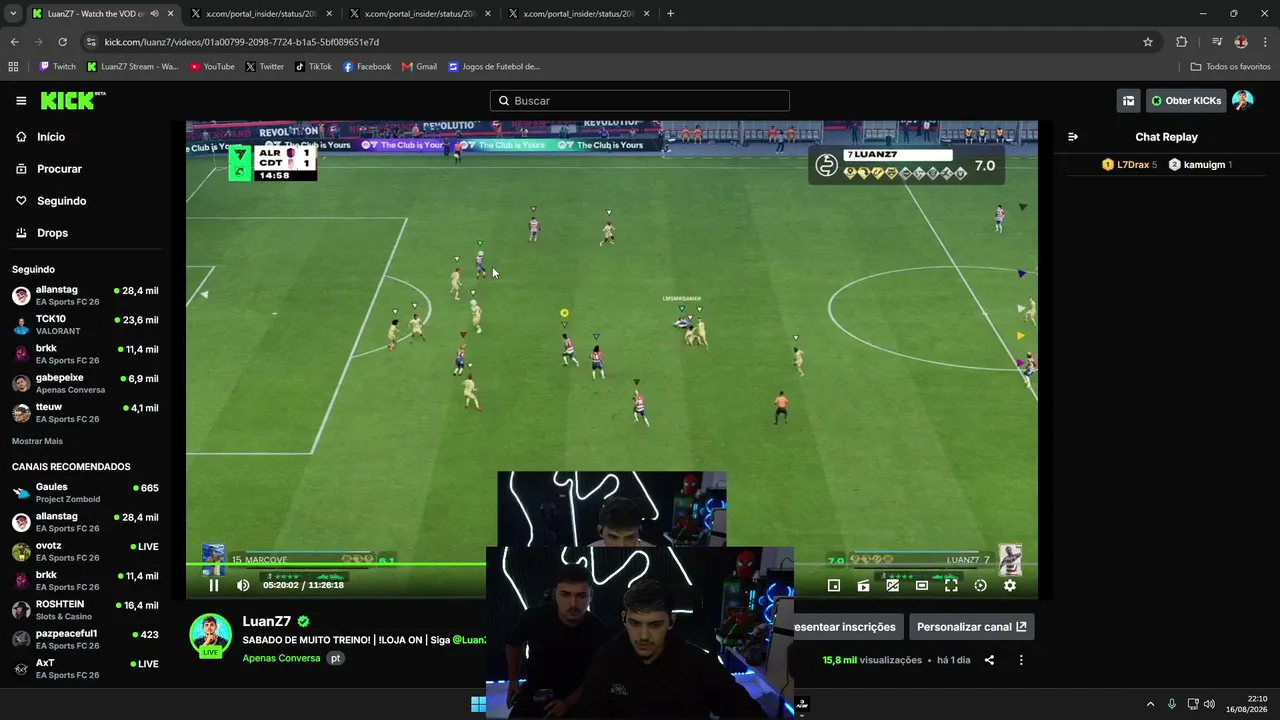The width and height of the screenshot is (1280, 720).
Task: Open the Chrome three-dot menu
Action: click(x=1266, y=42)
